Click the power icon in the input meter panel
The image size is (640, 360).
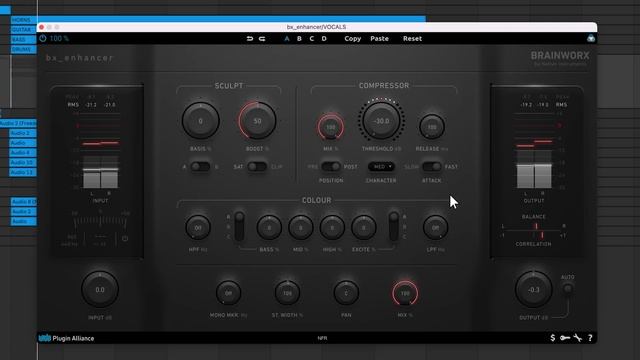125,238
